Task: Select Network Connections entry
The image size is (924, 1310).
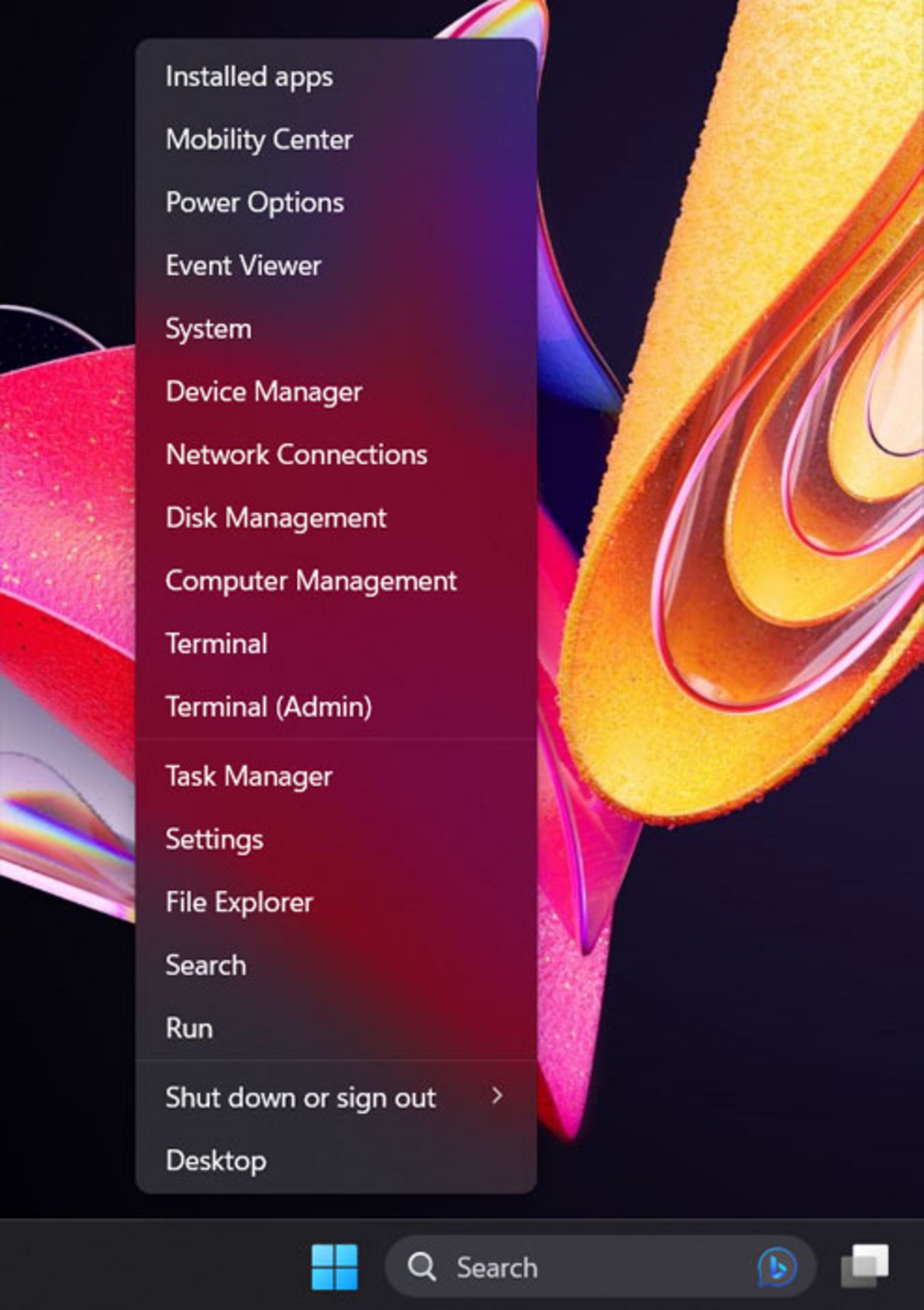Action: [296, 455]
